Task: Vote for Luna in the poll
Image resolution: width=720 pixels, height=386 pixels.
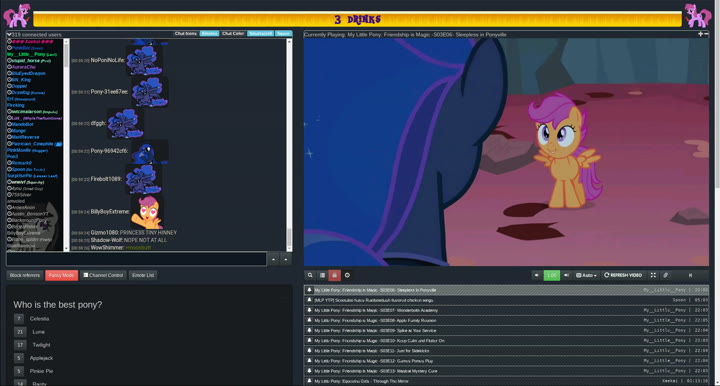Action: coord(20,331)
